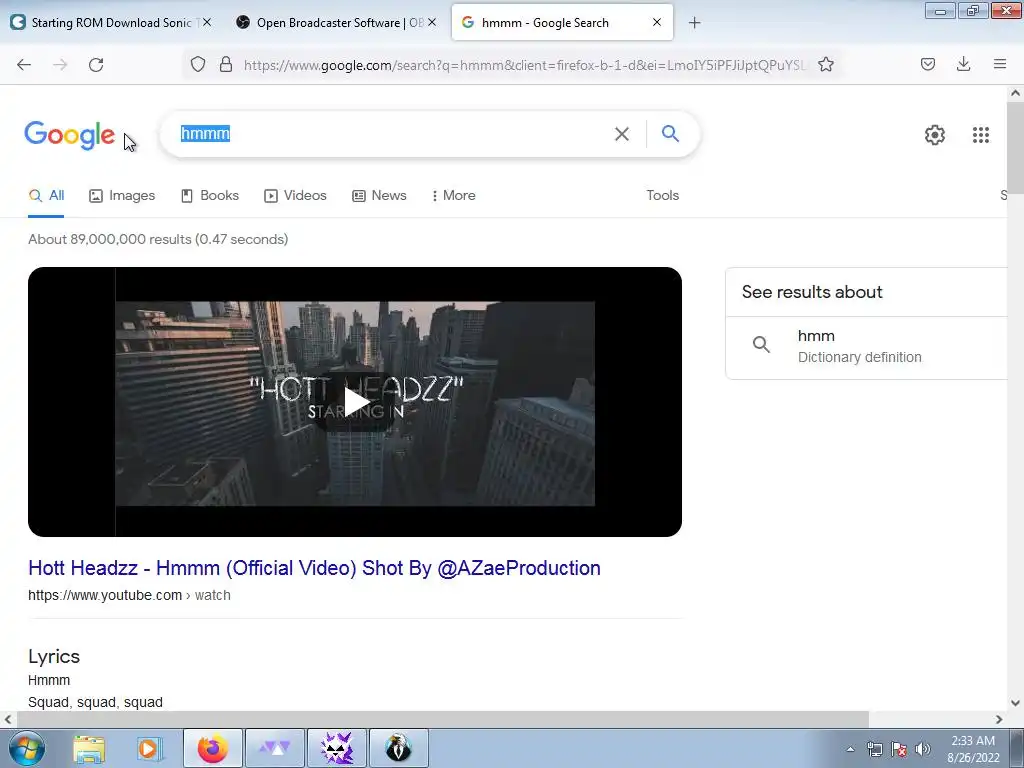Open Google quick settings gear
The image size is (1024, 768).
pos(935,135)
